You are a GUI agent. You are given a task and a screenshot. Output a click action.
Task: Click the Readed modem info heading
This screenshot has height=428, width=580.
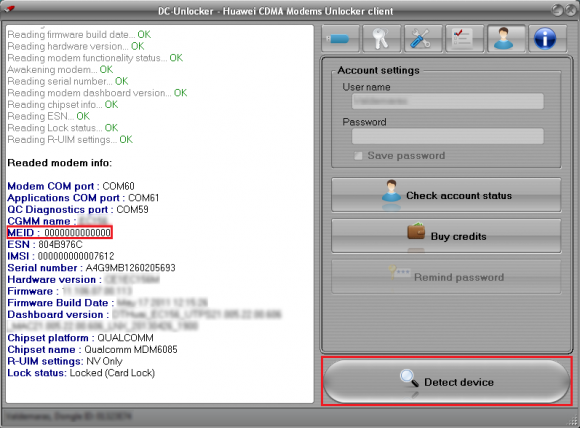click(x=60, y=163)
